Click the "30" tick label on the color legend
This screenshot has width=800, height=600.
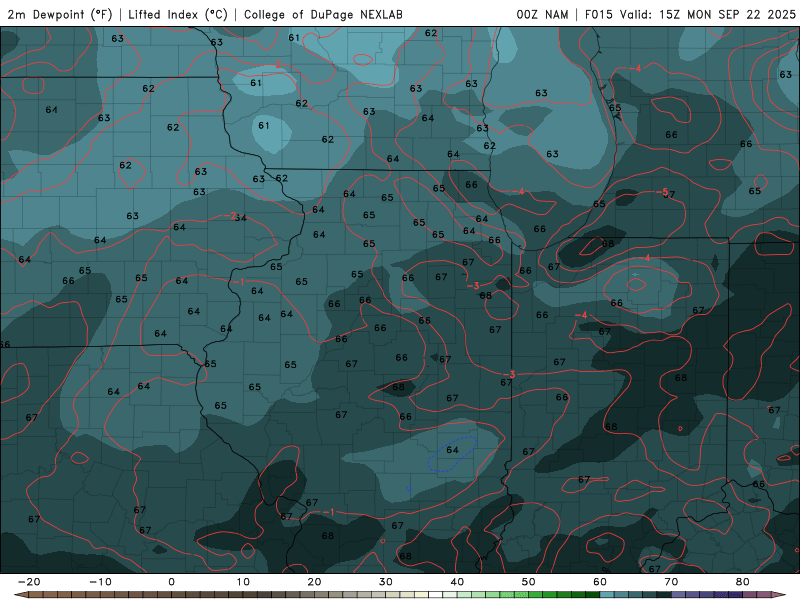coord(386,582)
